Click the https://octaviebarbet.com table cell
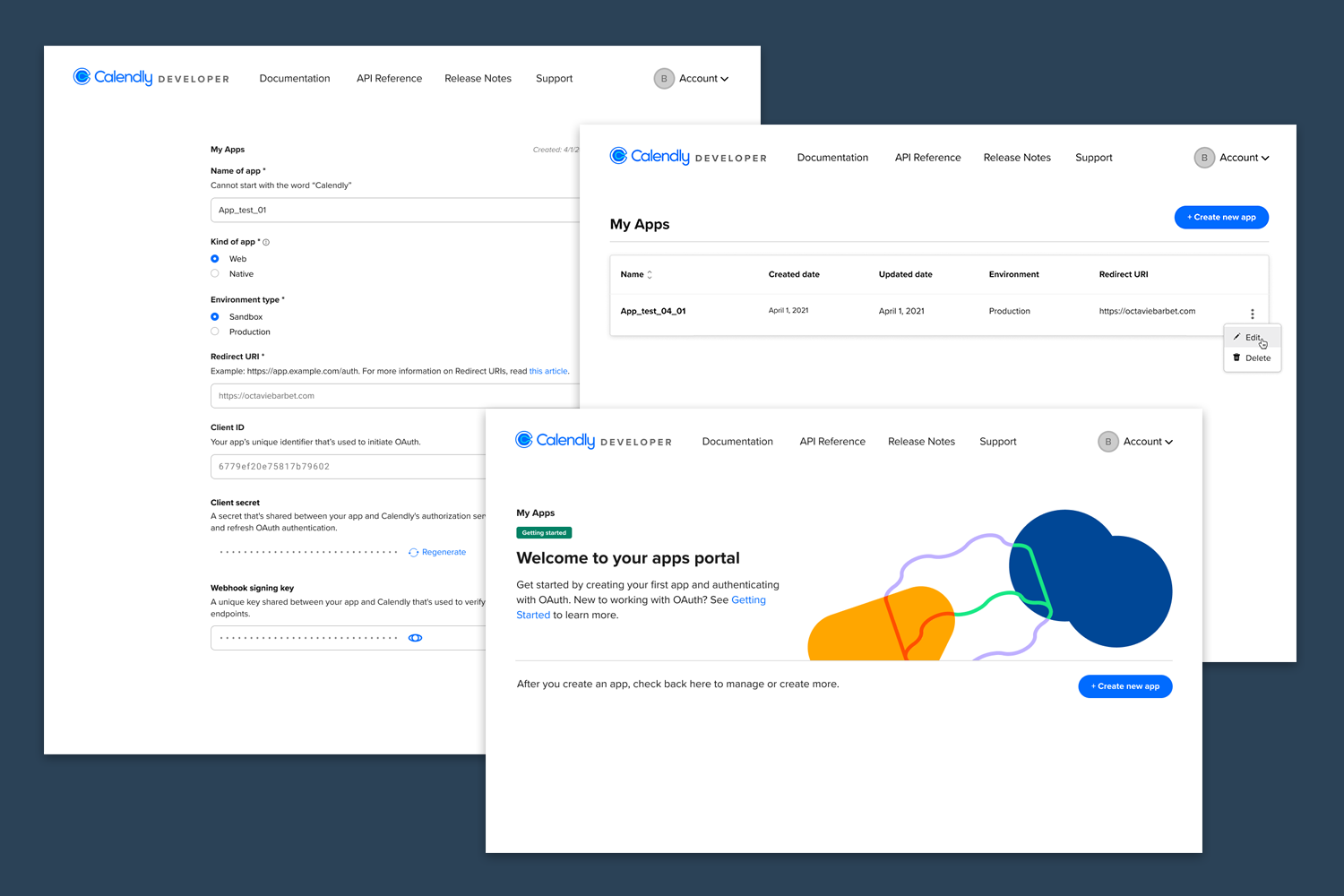 [x=1147, y=312]
